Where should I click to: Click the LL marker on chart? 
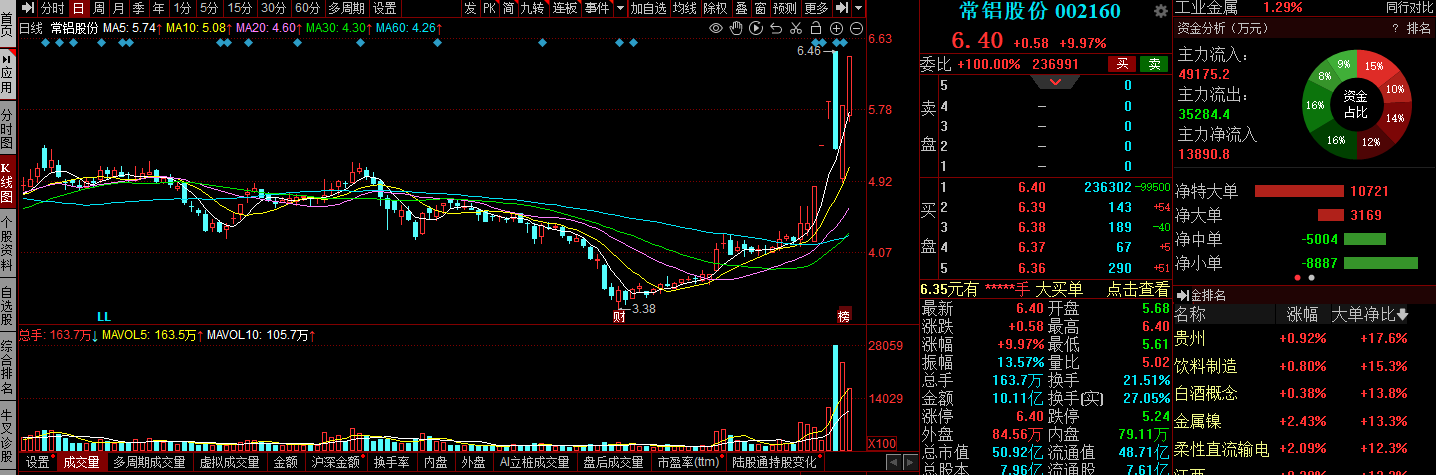pyautogui.click(x=104, y=315)
